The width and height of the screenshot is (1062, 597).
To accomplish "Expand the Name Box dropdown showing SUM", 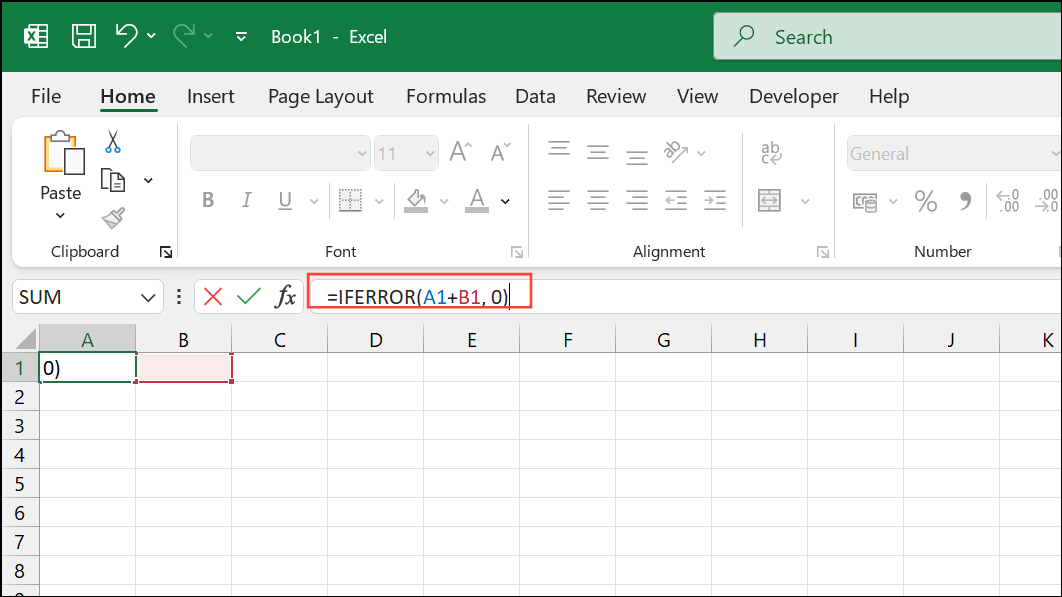I will tap(149, 297).
